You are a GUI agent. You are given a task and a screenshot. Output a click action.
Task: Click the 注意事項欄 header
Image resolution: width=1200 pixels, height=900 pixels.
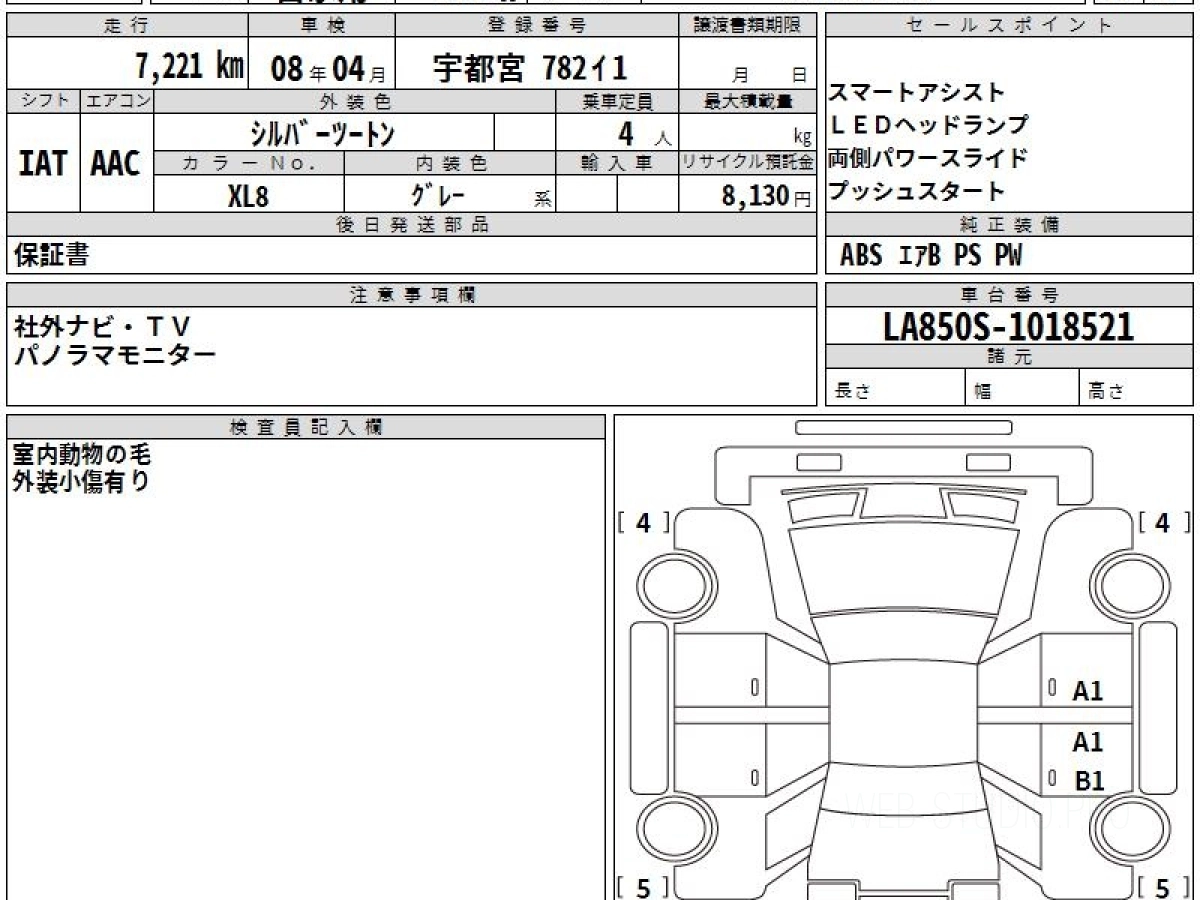[411, 295]
